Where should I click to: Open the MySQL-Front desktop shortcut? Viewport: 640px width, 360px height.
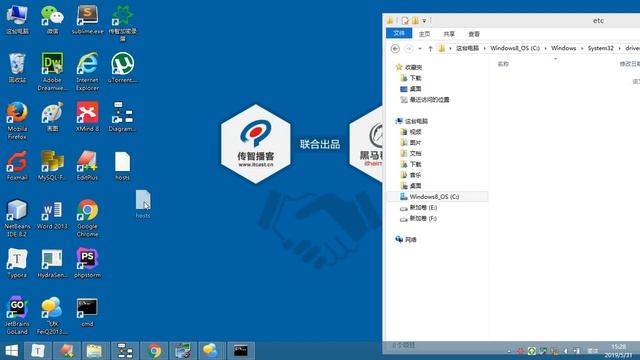click(x=52, y=166)
